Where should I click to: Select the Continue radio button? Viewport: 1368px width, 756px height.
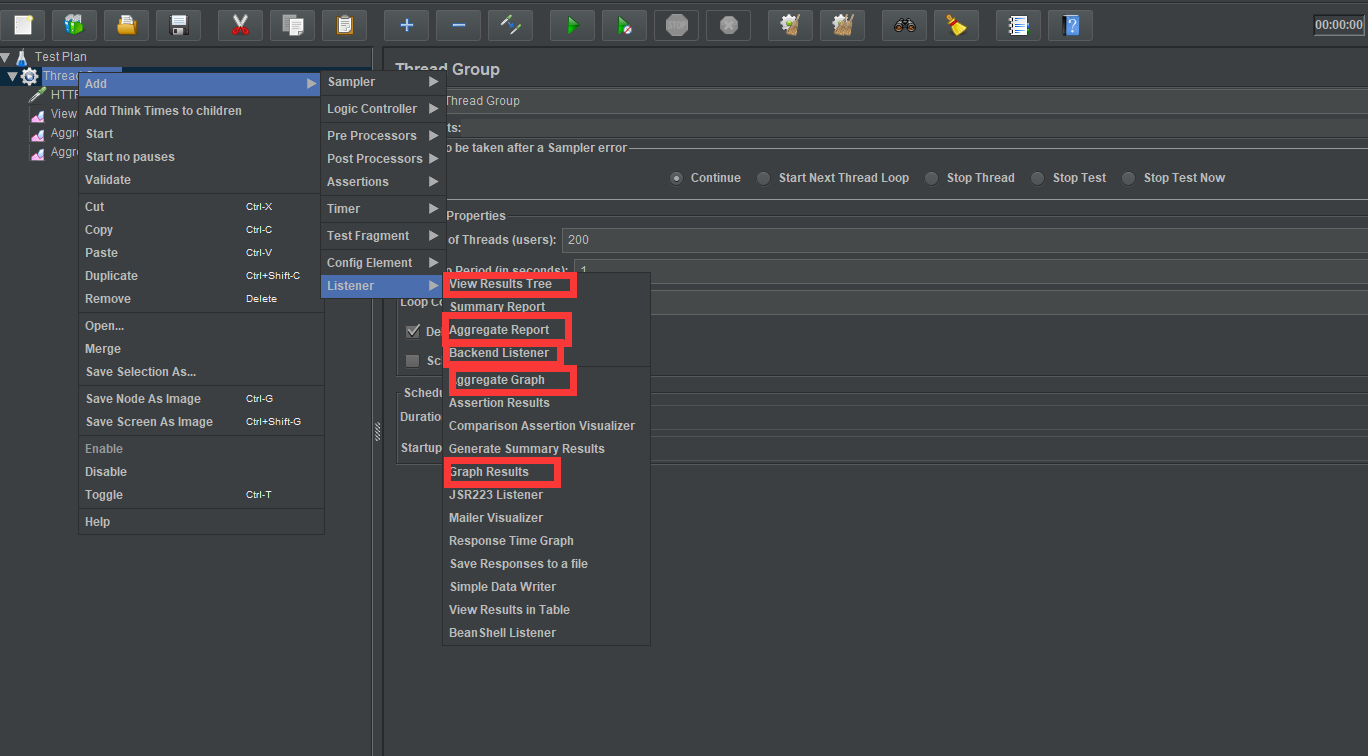pyautogui.click(x=677, y=178)
